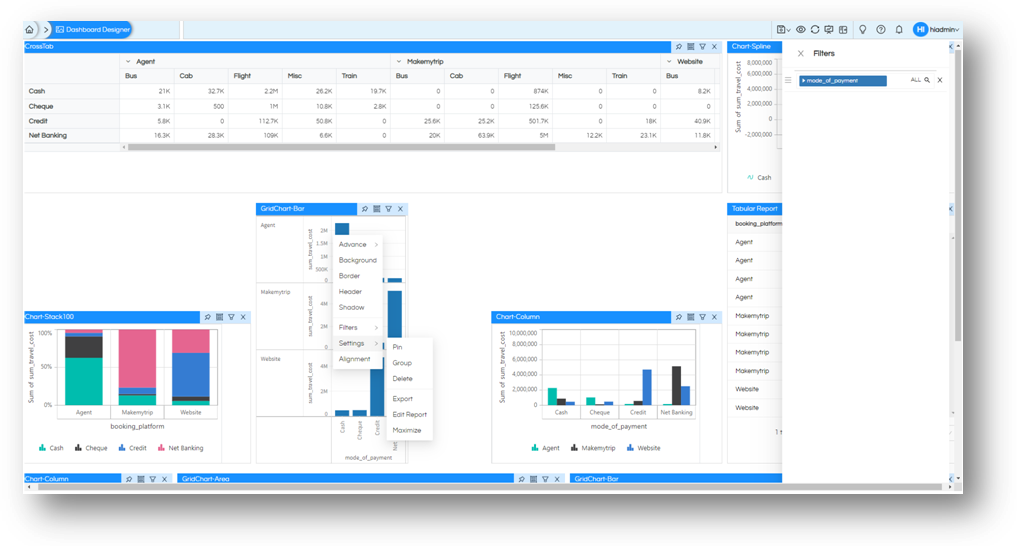This screenshot has width=1017, height=546.
Task: Open presentation mode icon in top toolbar
Action: [x=829, y=29]
